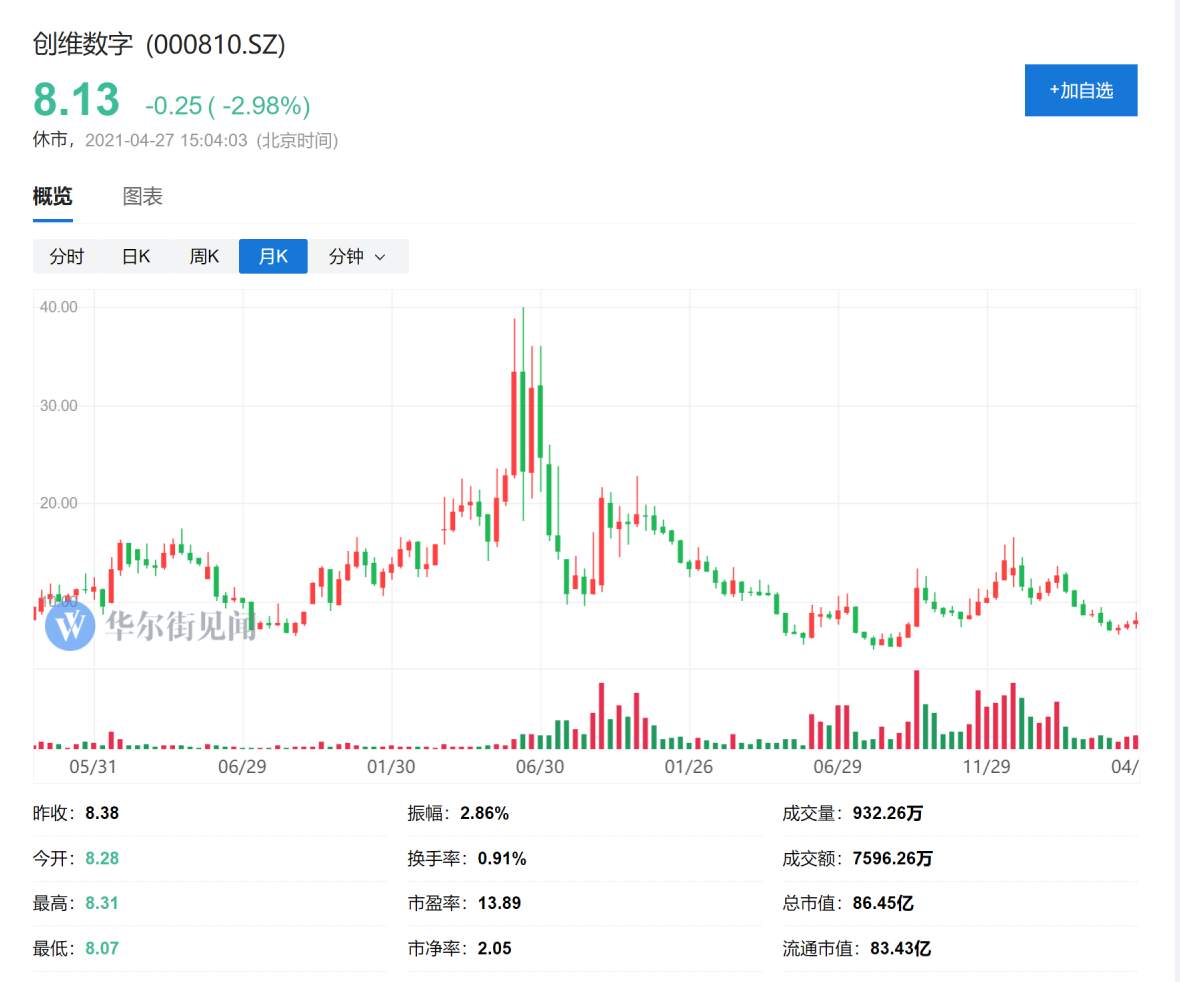Click the current price 8.13

76,99
